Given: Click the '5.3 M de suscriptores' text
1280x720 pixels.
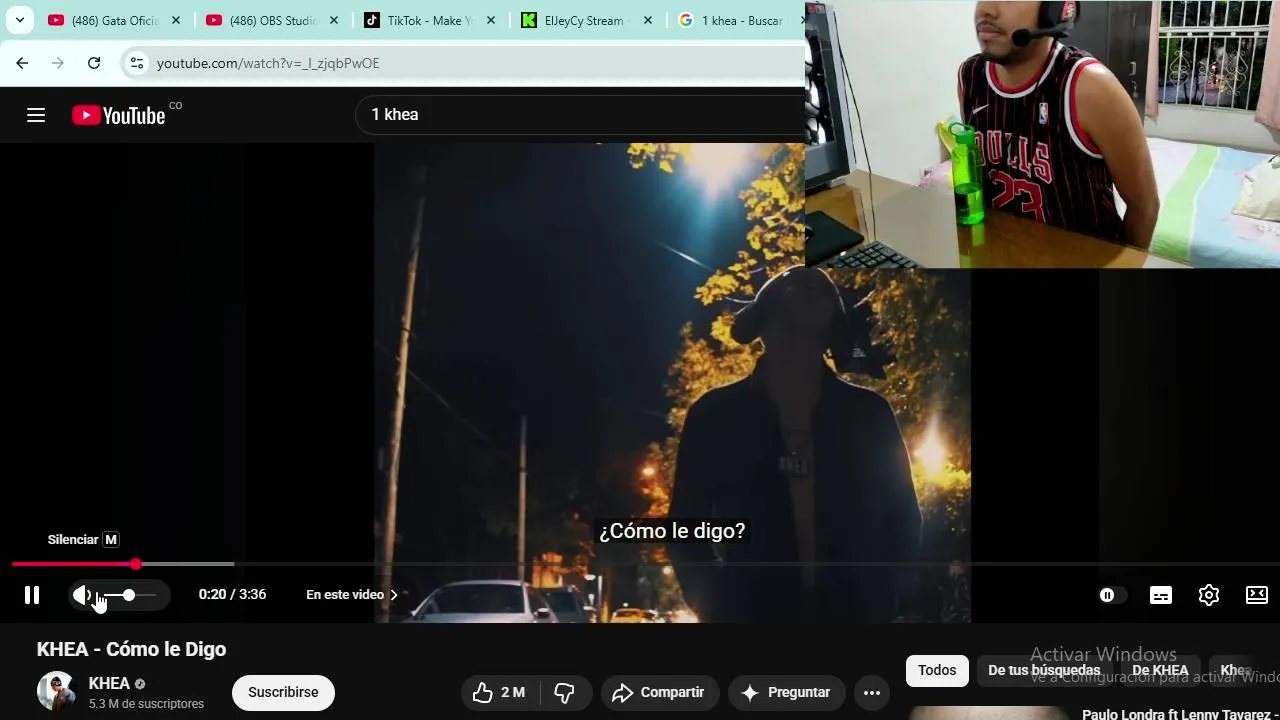Looking at the screenshot, I should (146, 704).
